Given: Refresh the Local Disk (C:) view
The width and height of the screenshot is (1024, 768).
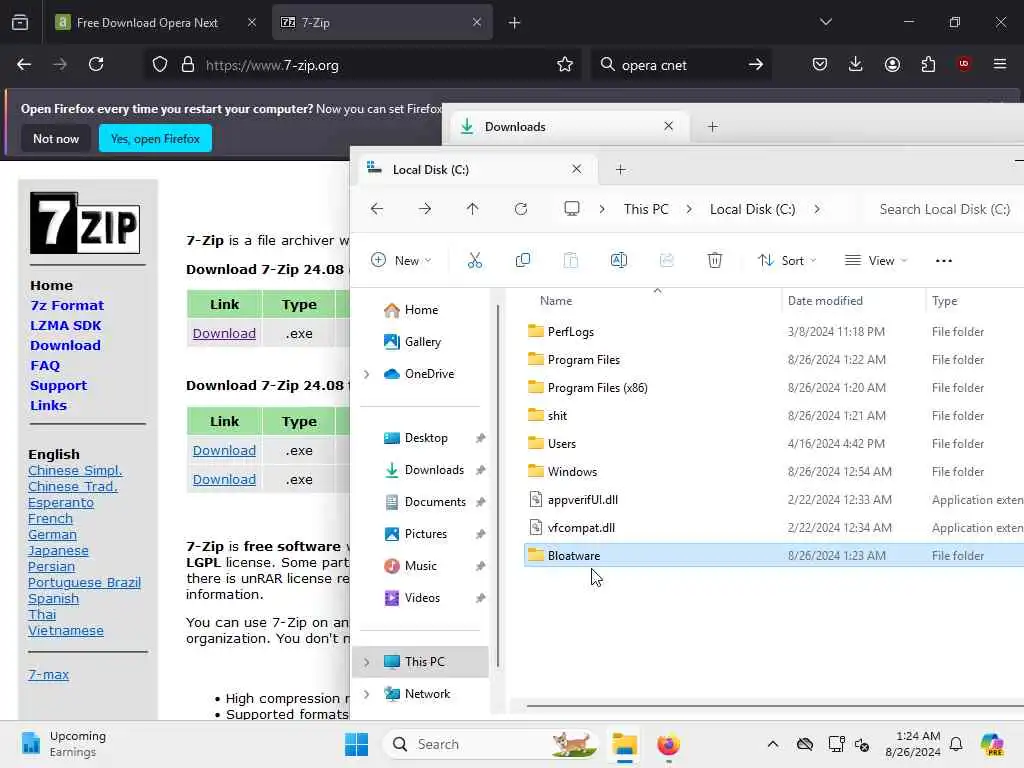Looking at the screenshot, I should coord(520,209).
